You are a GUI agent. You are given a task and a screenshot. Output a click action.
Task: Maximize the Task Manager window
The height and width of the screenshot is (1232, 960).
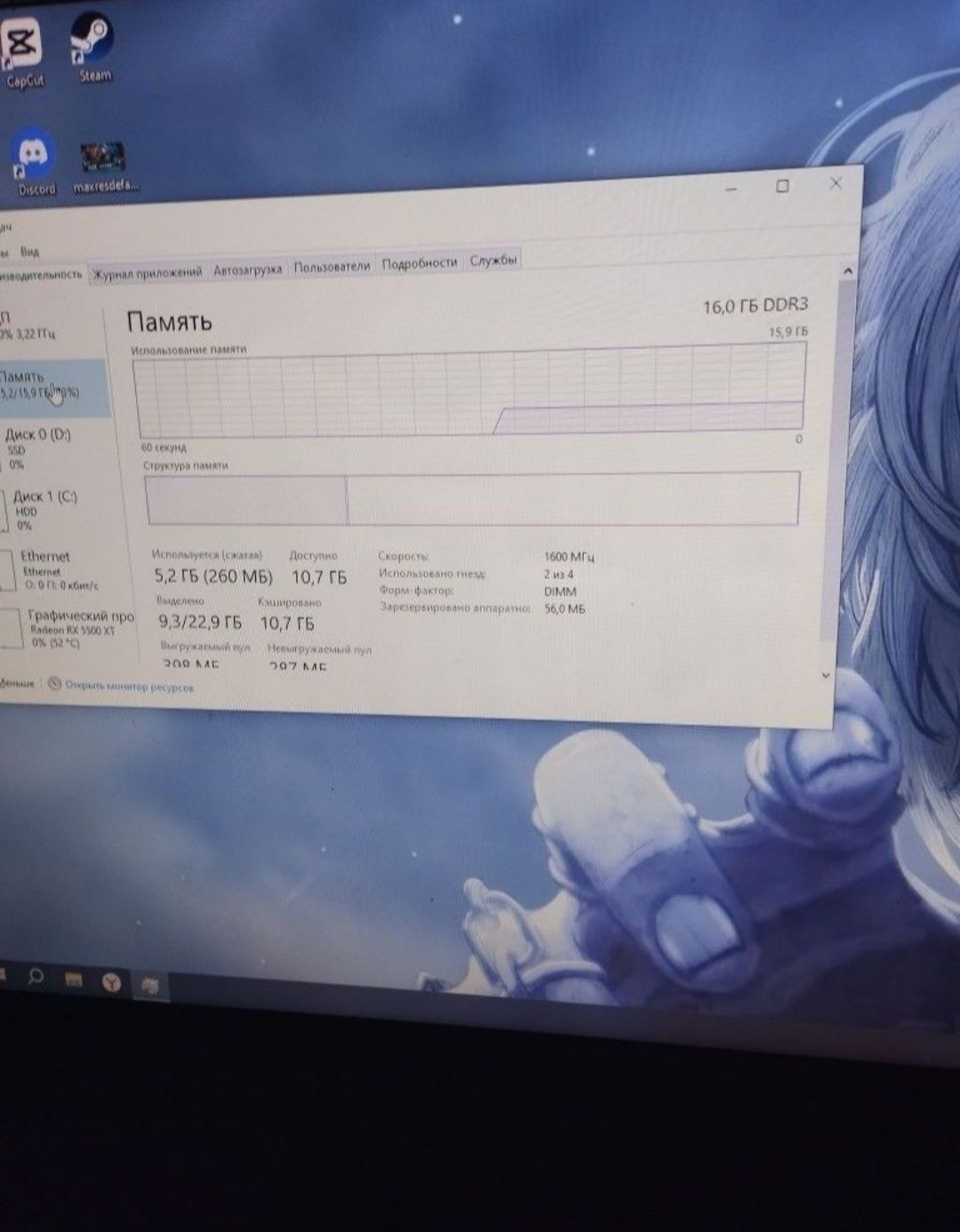coord(782,186)
